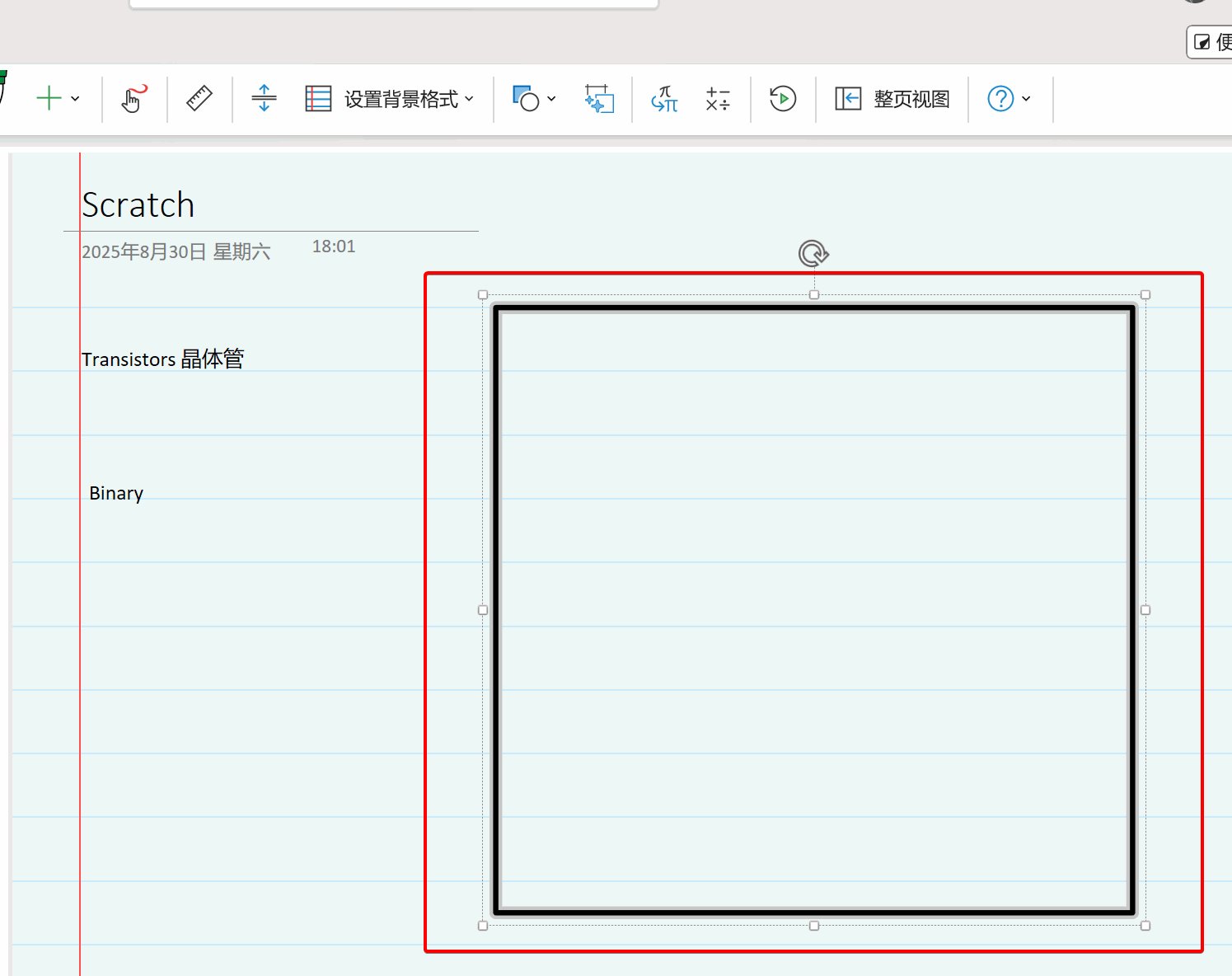
Task: Click the rotation handle above the square
Action: (x=813, y=253)
